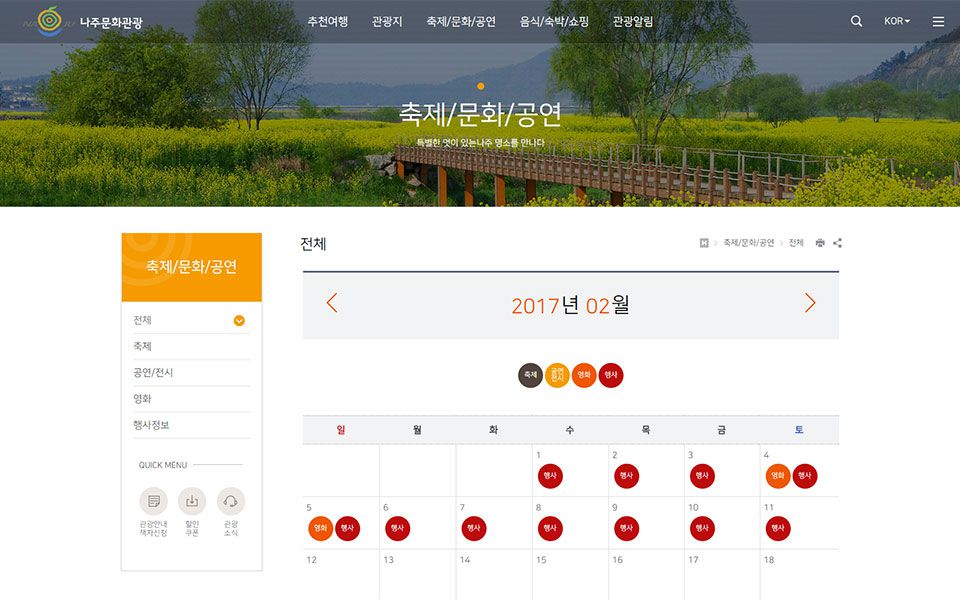Toggle the 축제 category filter circle

click(x=530, y=376)
